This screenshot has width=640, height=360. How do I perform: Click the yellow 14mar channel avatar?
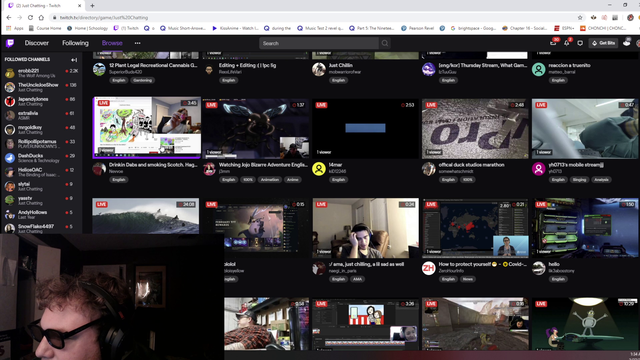(319, 169)
